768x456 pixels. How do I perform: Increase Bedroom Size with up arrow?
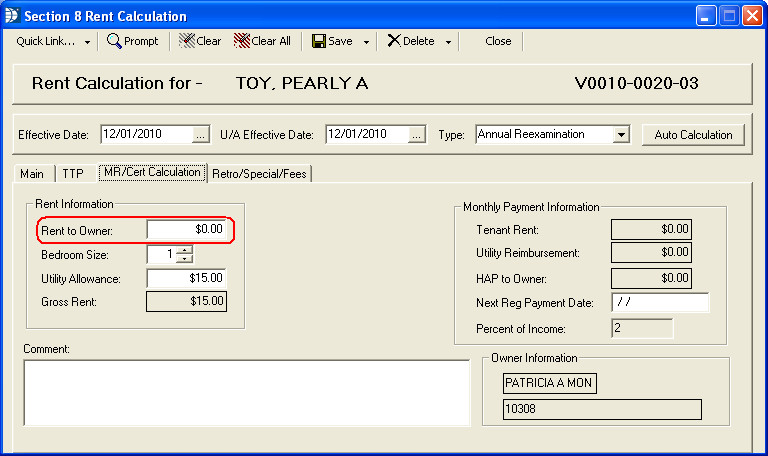(184, 250)
